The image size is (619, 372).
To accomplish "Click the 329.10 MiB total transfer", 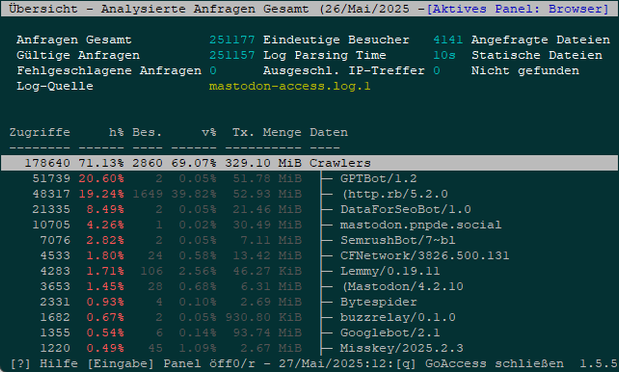I will click(263, 163).
